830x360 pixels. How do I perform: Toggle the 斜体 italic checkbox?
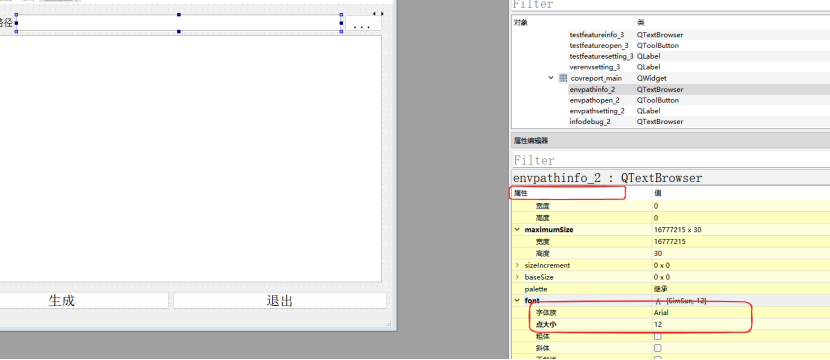[x=657, y=348]
